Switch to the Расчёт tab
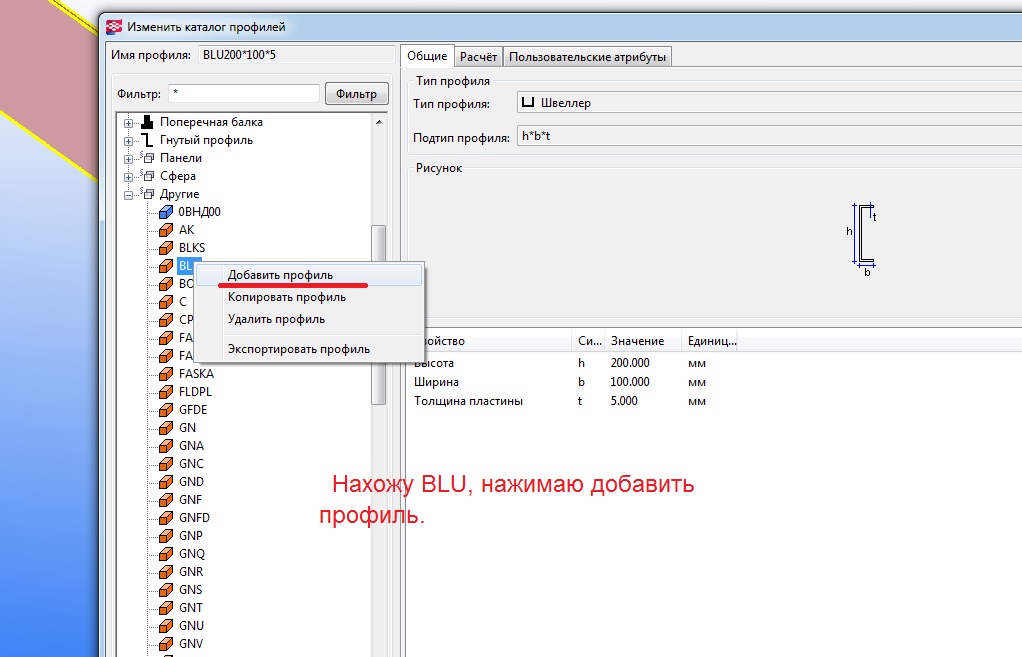This screenshot has height=657, width=1022. (x=478, y=57)
